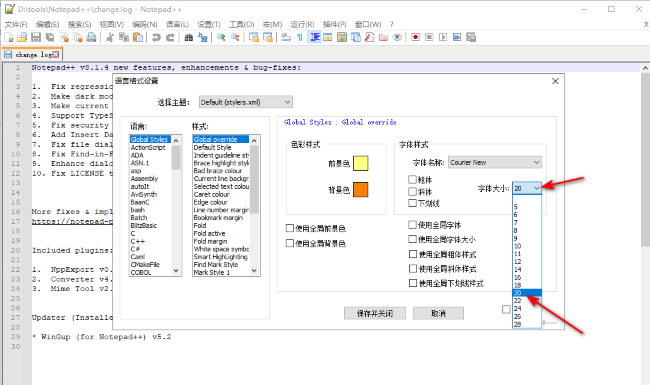Viewport: 650px width, 385px height.
Task: Click the Playback Macro icon
Action: pos(443,38)
